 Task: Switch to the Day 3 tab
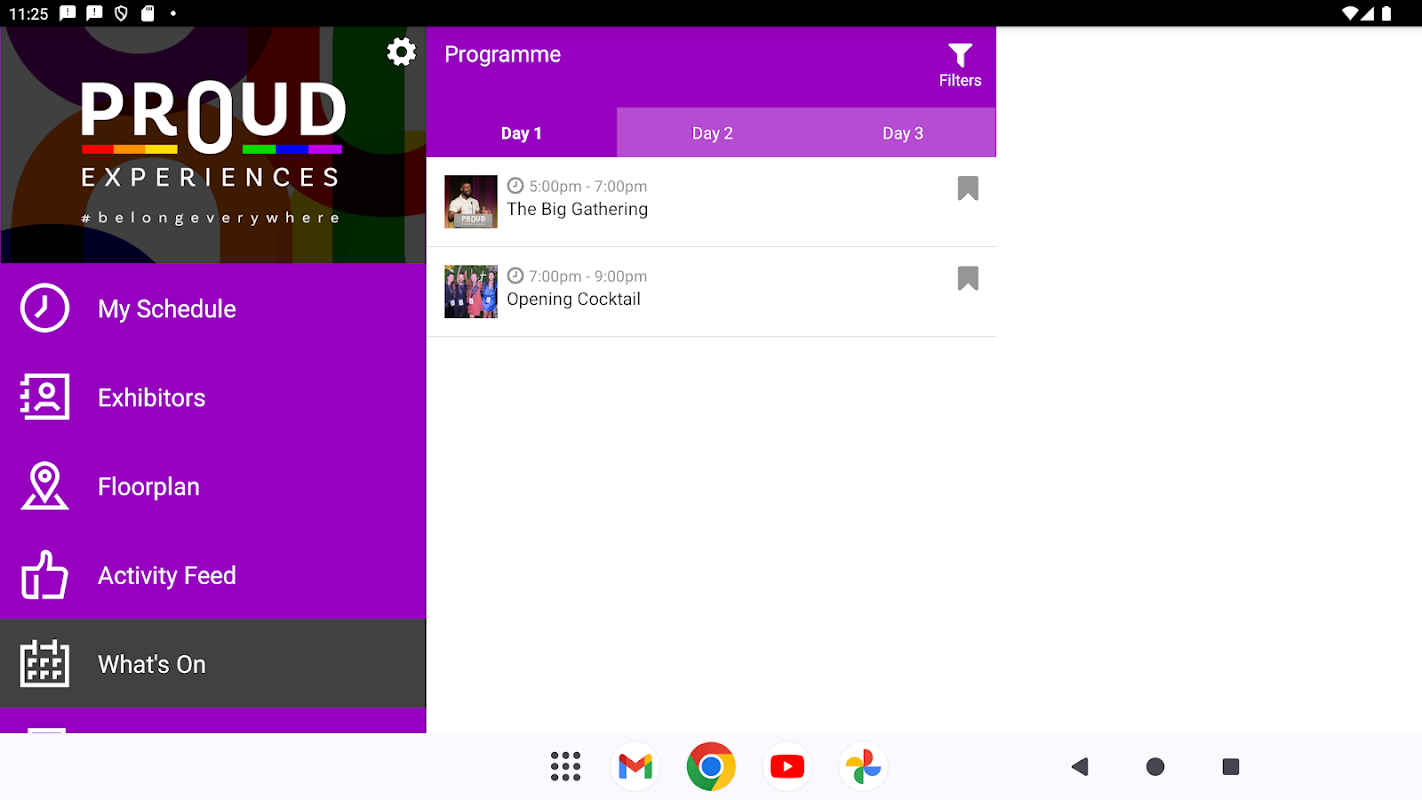[902, 133]
